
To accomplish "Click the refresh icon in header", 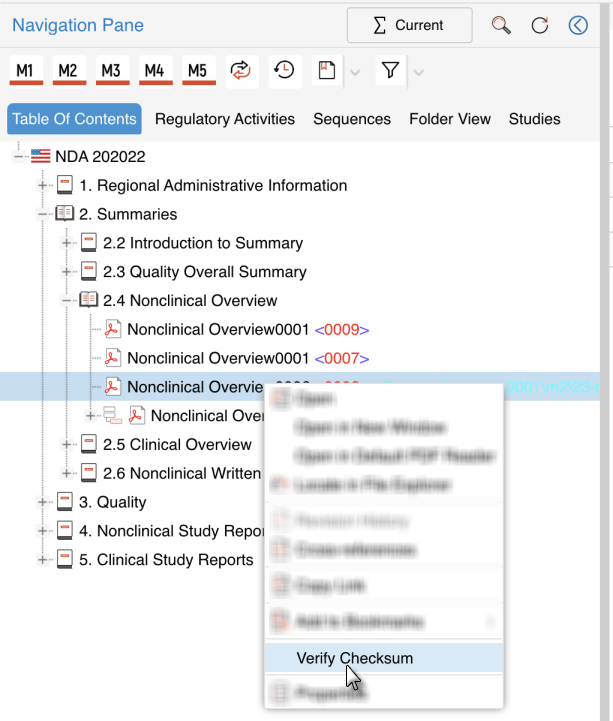I will click(540, 26).
